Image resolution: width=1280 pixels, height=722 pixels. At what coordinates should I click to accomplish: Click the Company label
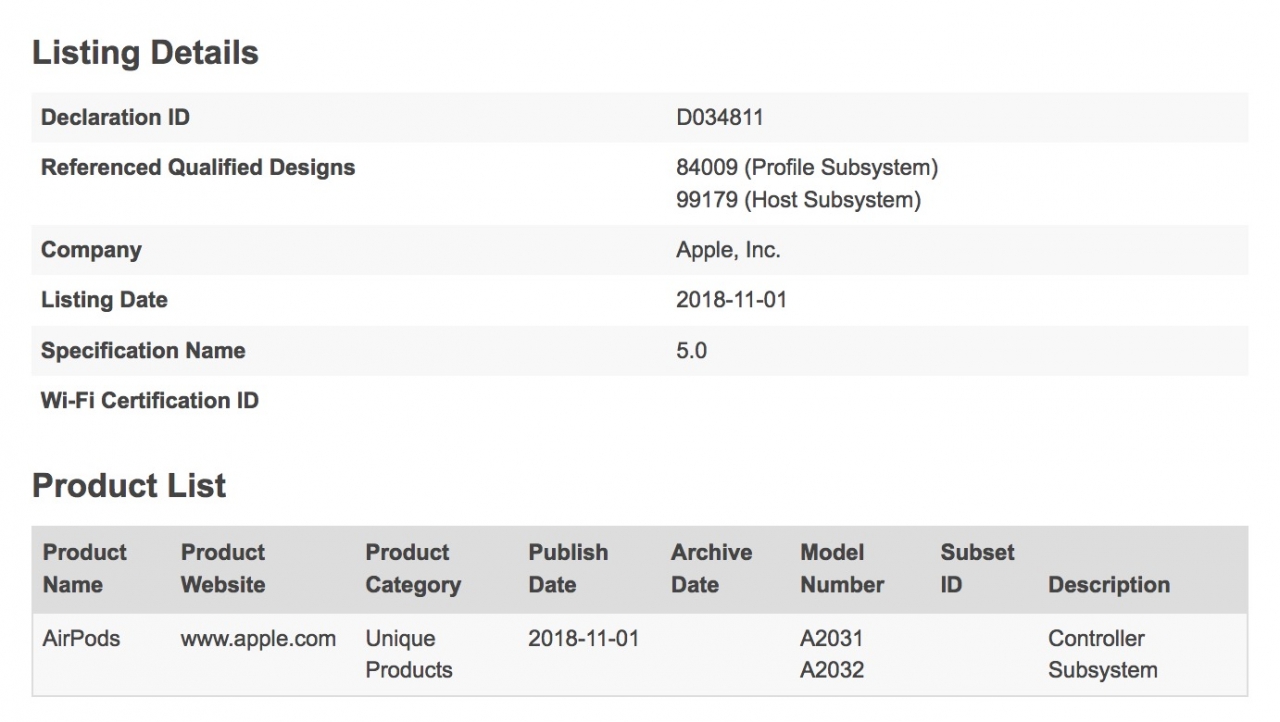click(91, 250)
